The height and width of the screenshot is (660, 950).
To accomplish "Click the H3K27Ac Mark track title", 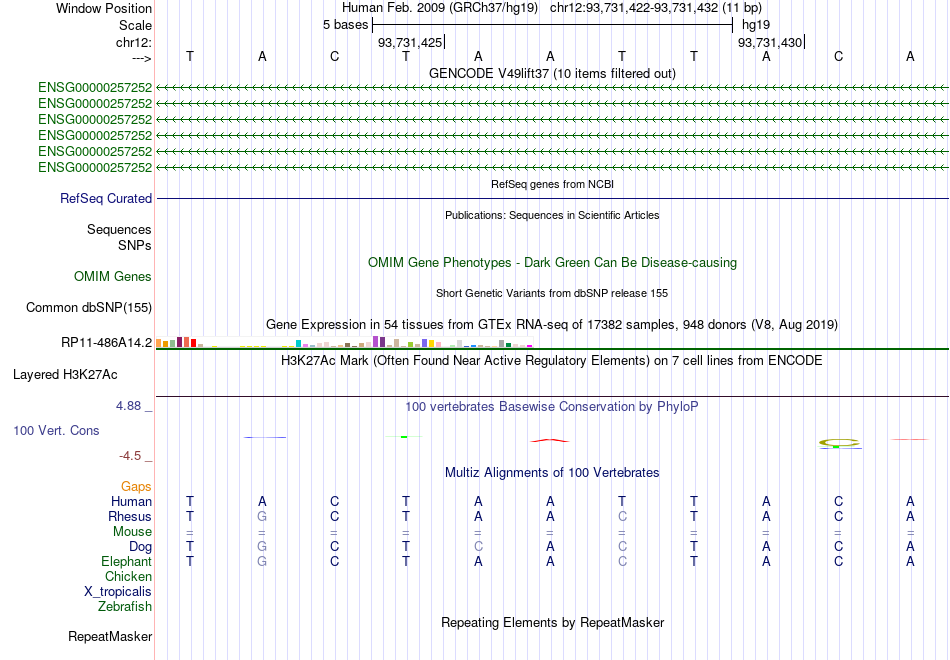I will [552, 361].
